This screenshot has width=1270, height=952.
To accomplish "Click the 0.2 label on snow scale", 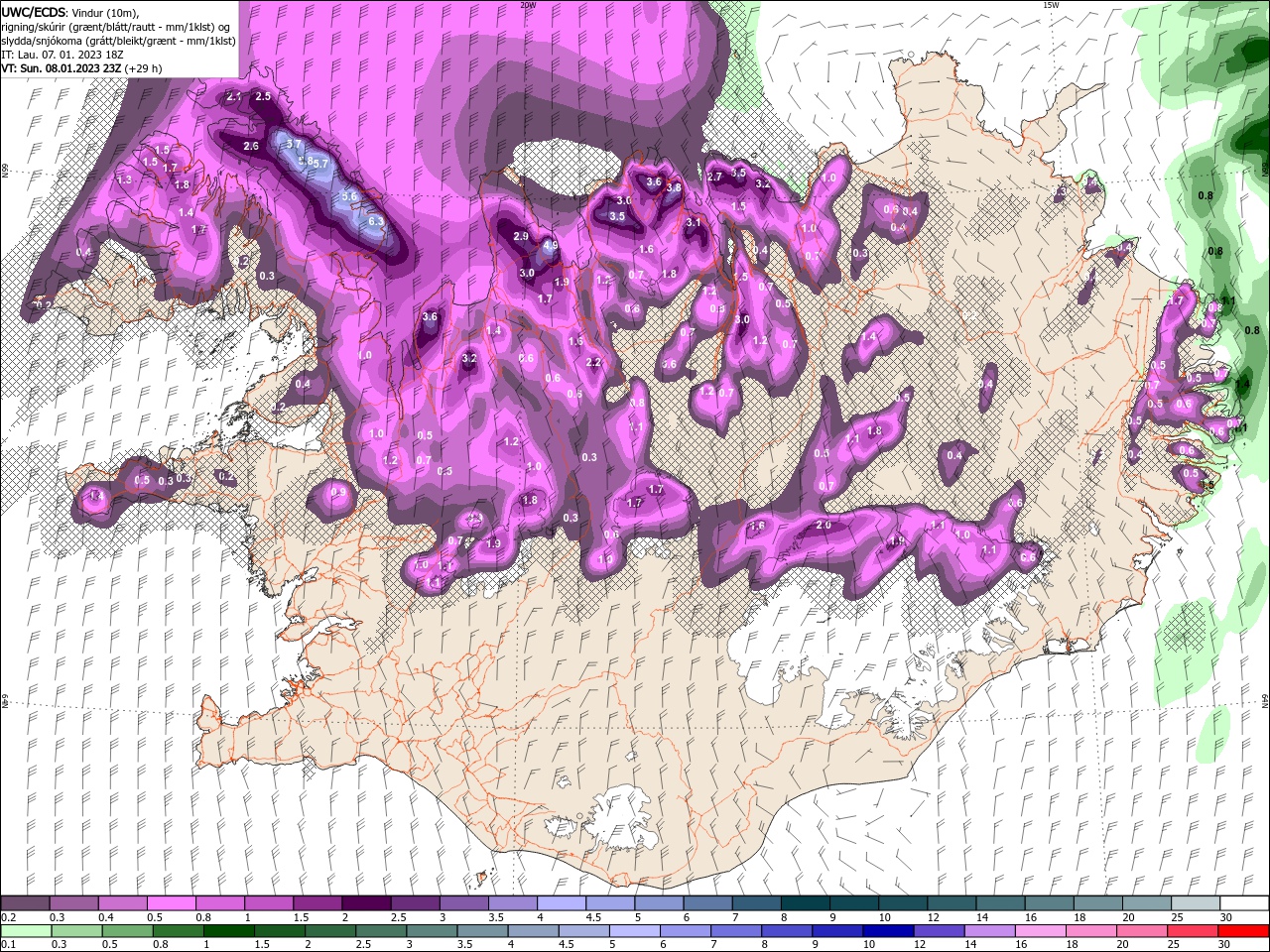I will click(8, 917).
